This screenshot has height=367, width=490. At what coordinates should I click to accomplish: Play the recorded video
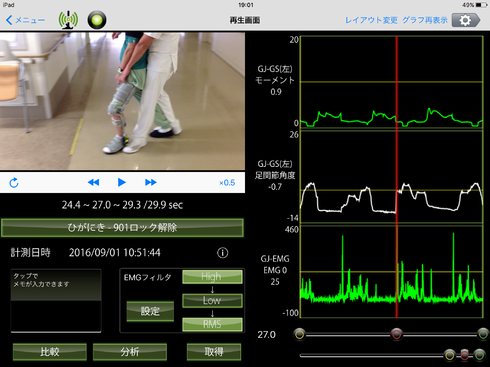tap(122, 182)
